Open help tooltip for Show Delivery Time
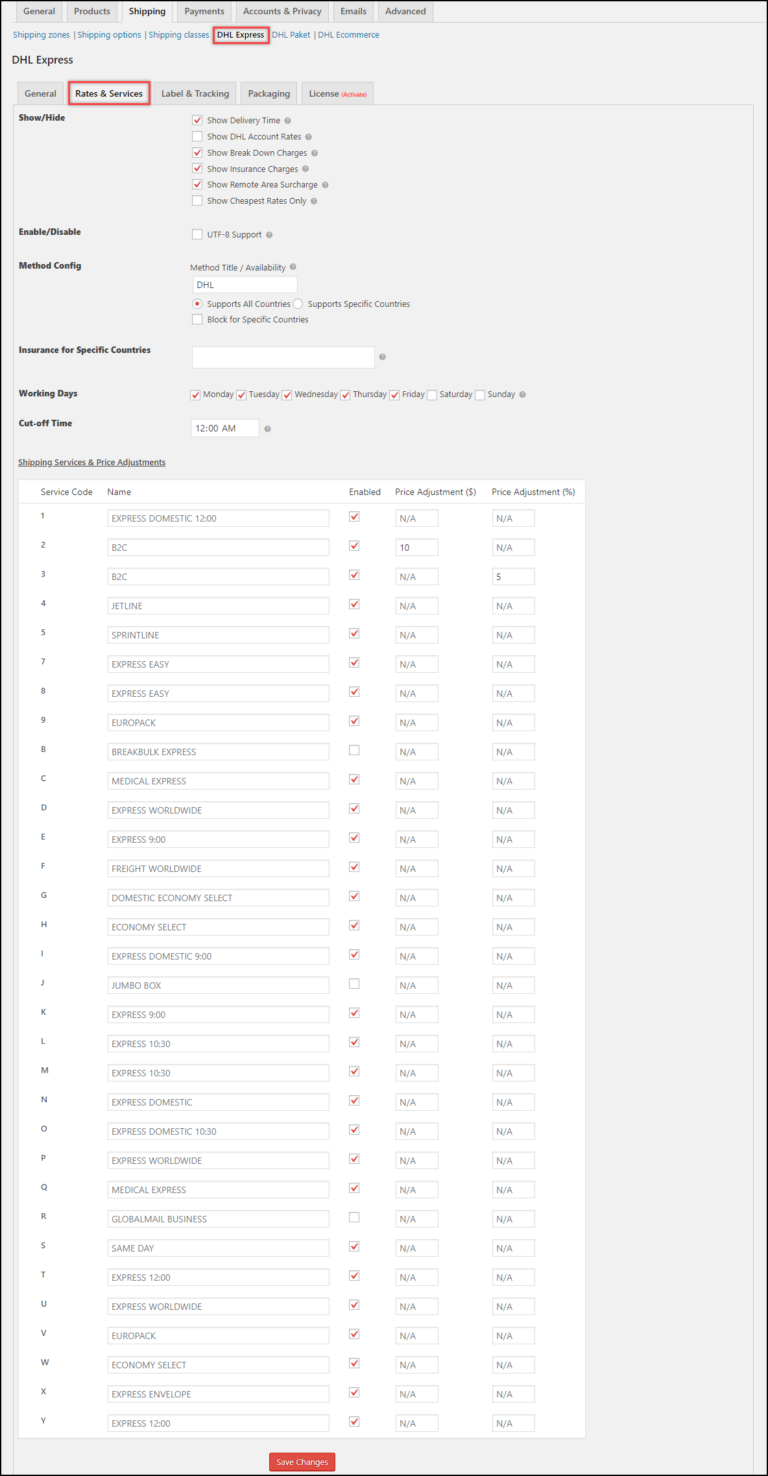The image size is (768, 1476). tap(288, 121)
